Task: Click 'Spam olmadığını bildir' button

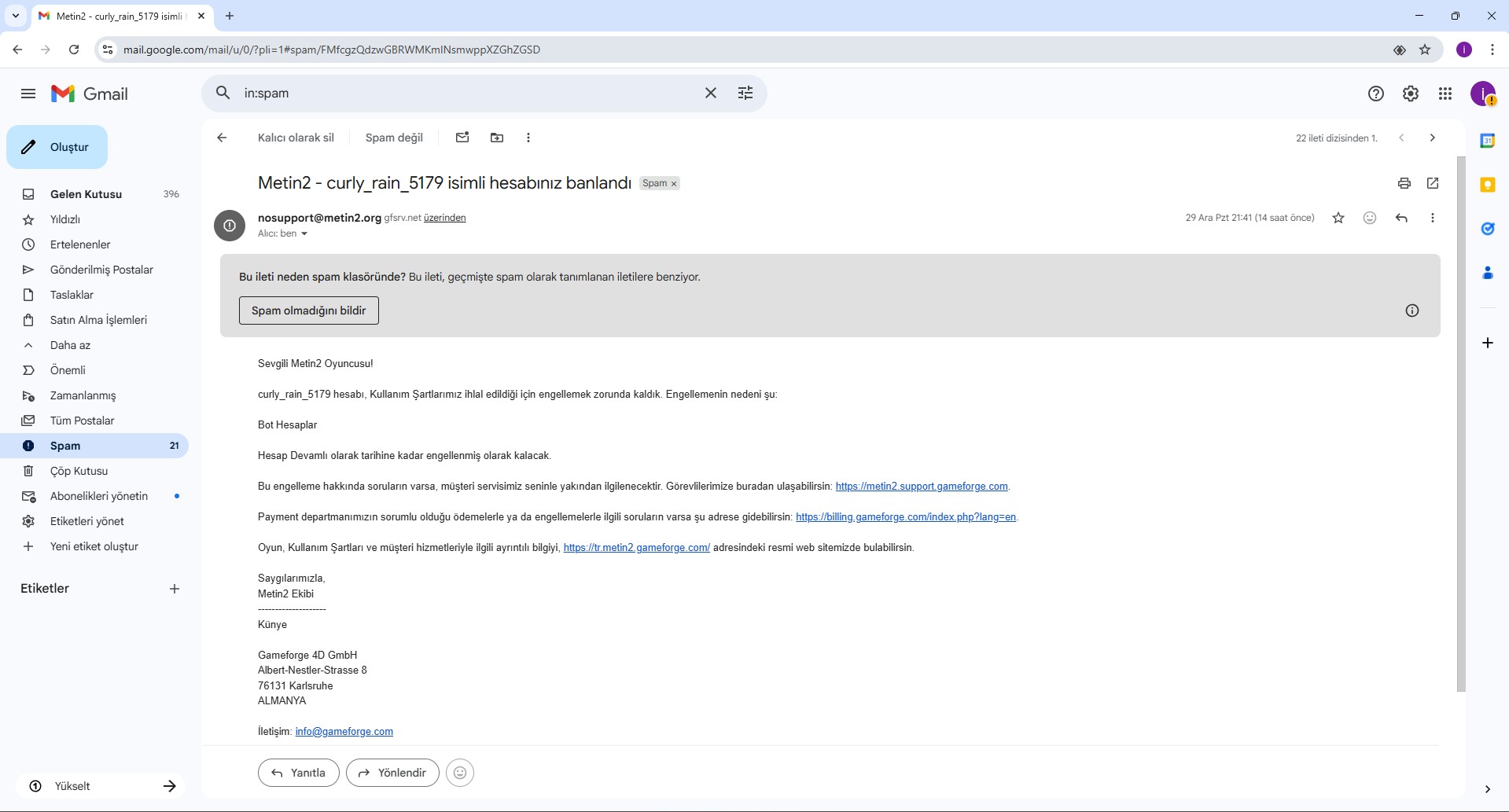Action: pyautogui.click(x=309, y=310)
